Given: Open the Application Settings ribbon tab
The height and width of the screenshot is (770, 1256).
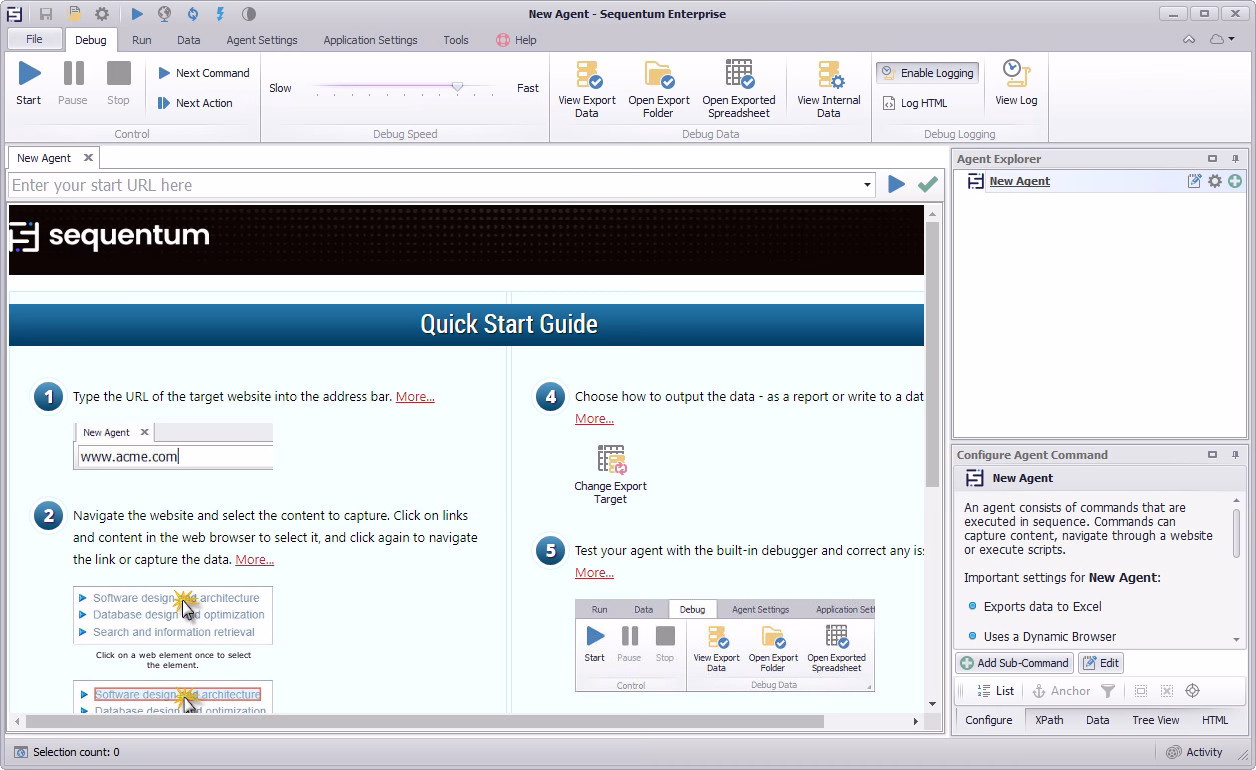Looking at the screenshot, I should pyautogui.click(x=370, y=40).
